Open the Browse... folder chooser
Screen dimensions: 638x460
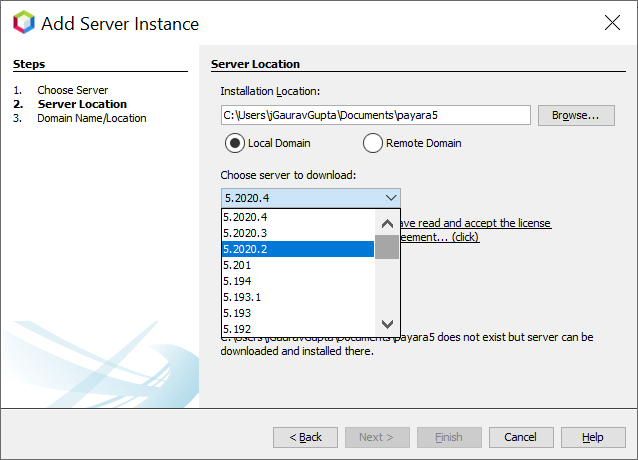click(576, 116)
